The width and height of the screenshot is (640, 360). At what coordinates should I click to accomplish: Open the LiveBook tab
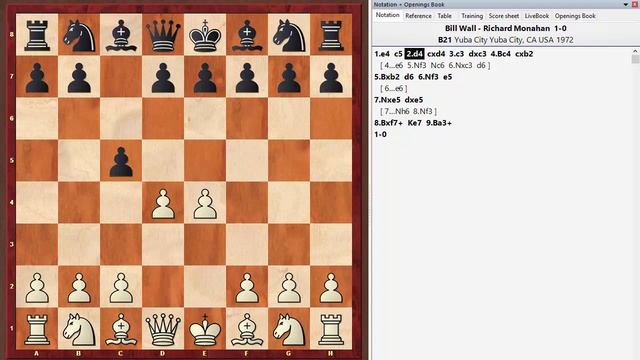pos(536,16)
